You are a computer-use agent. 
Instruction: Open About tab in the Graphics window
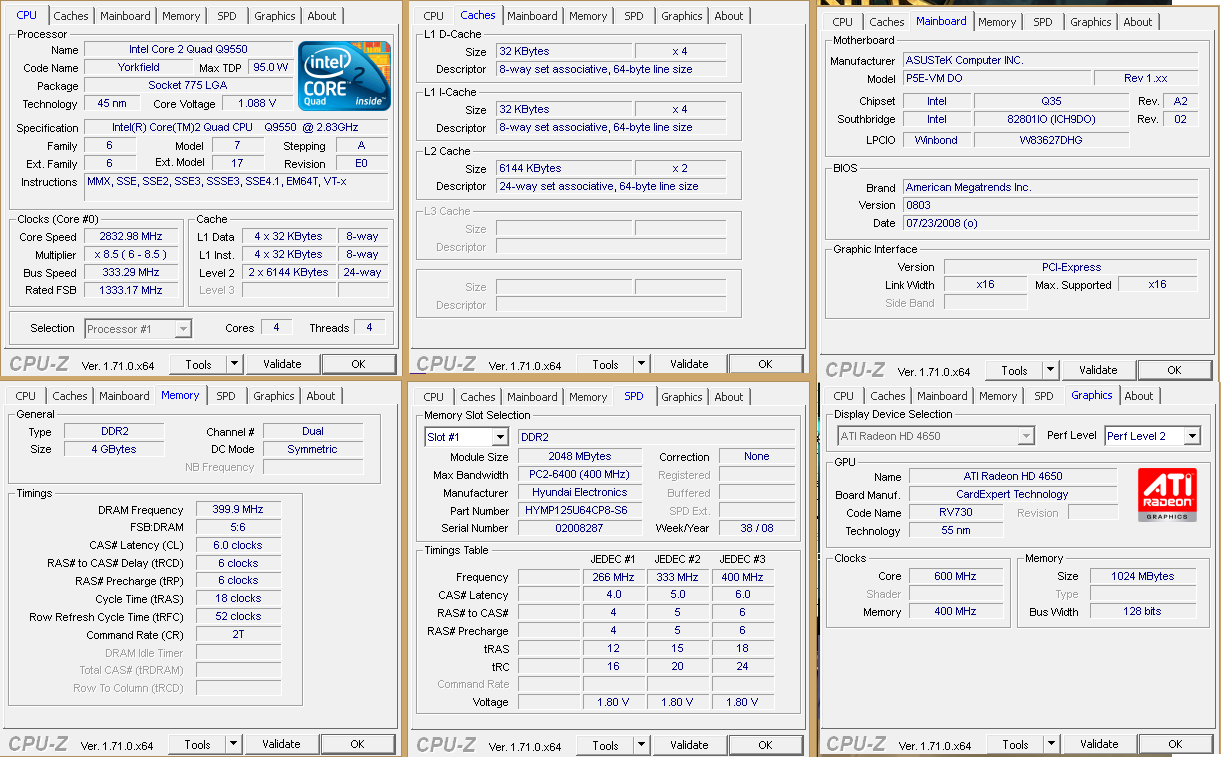coord(1139,396)
